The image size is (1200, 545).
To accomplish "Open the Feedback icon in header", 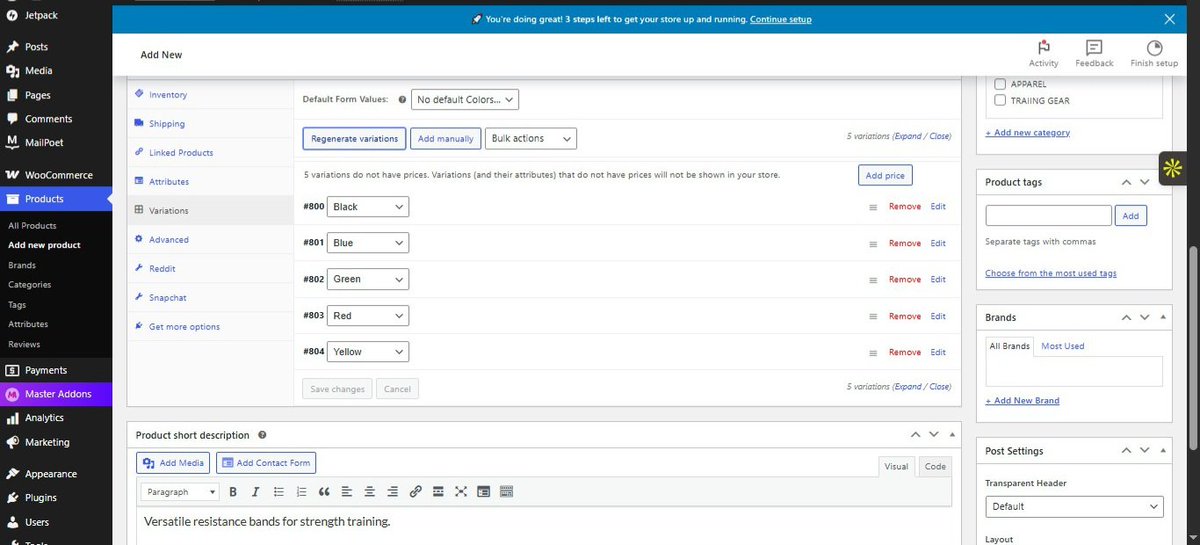I will coord(1094,47).
